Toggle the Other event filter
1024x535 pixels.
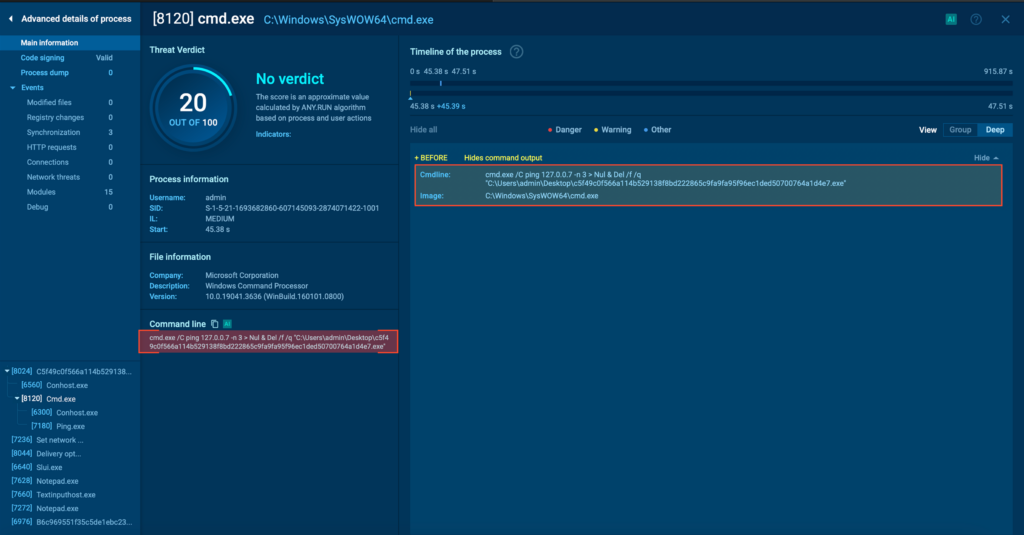pos(658,130)
